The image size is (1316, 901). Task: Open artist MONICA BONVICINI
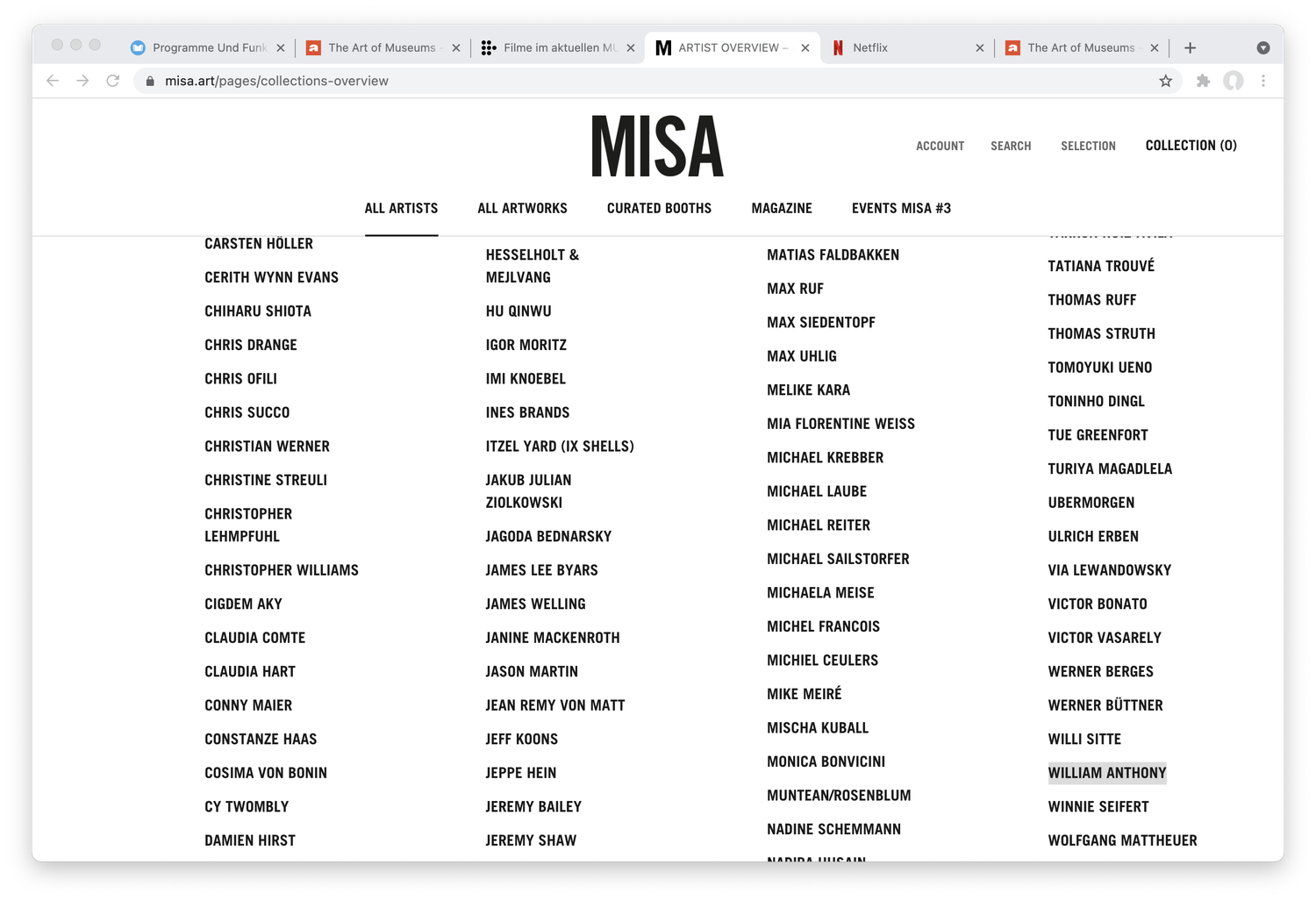(x=826, y=762)
